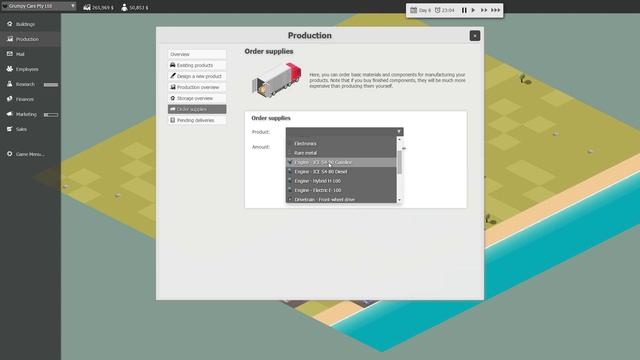
Task: Select the Order supplies tab
Action: pos(197,109)
